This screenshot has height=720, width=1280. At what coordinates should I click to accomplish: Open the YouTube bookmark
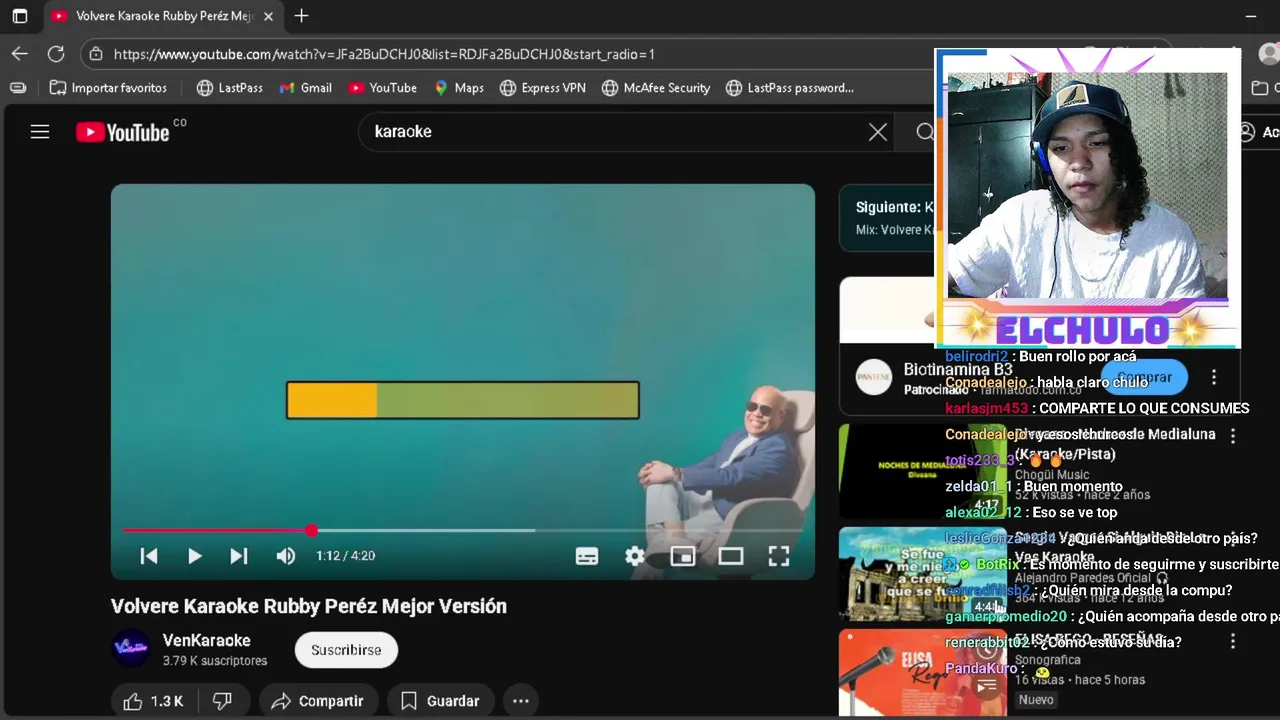[382, 88]
